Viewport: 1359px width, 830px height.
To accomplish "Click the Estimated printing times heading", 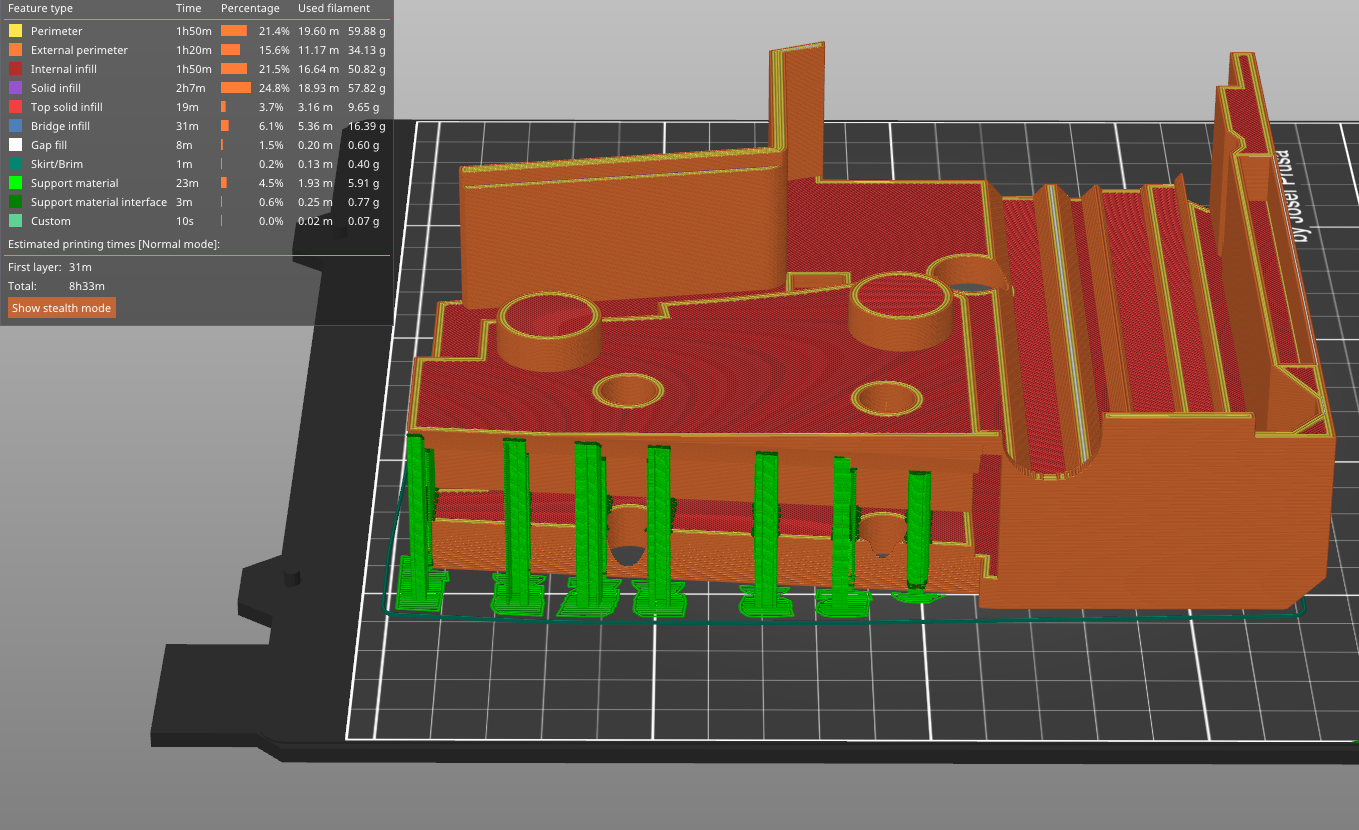I will 113,244.
